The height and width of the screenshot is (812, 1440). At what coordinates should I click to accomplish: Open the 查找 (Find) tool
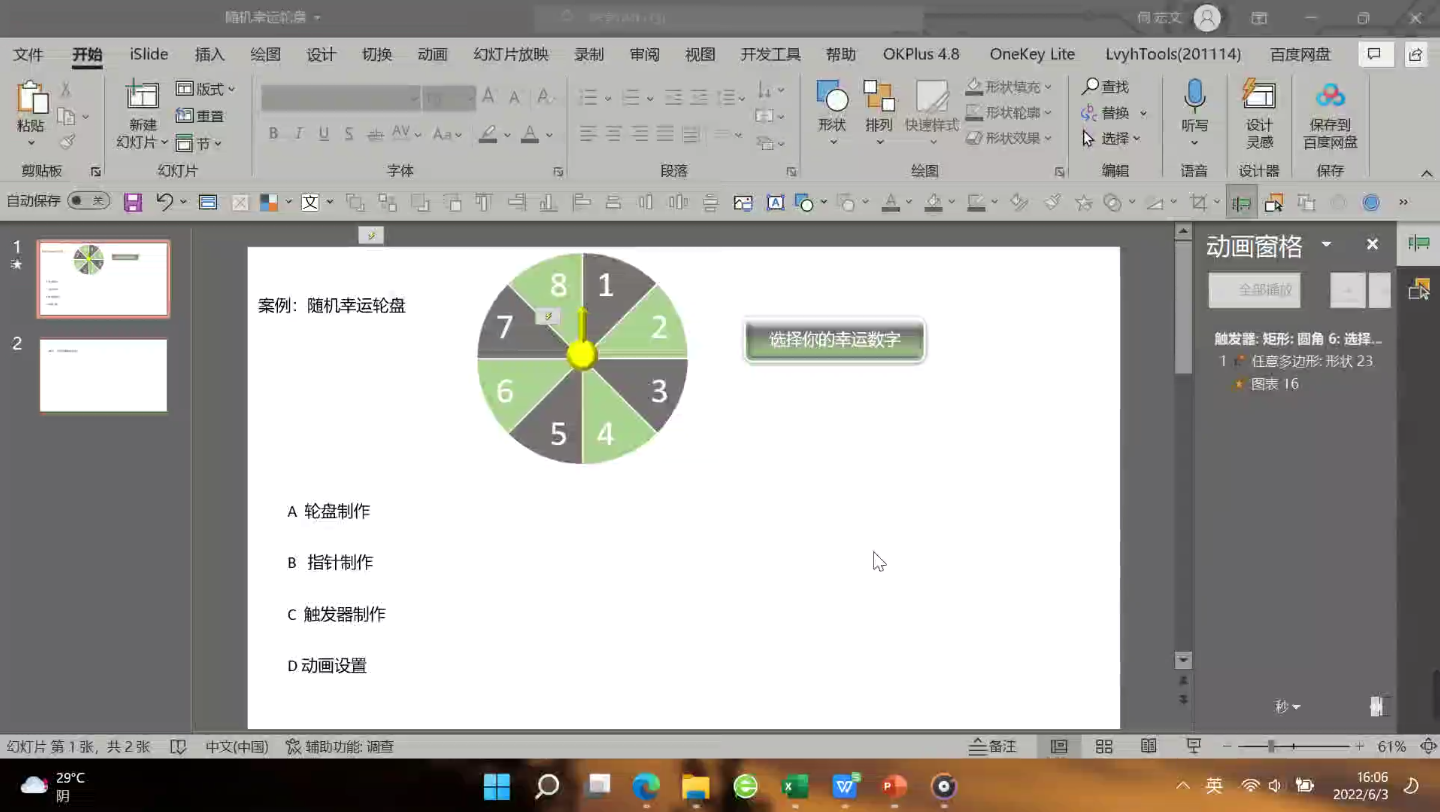point(1108,87)
